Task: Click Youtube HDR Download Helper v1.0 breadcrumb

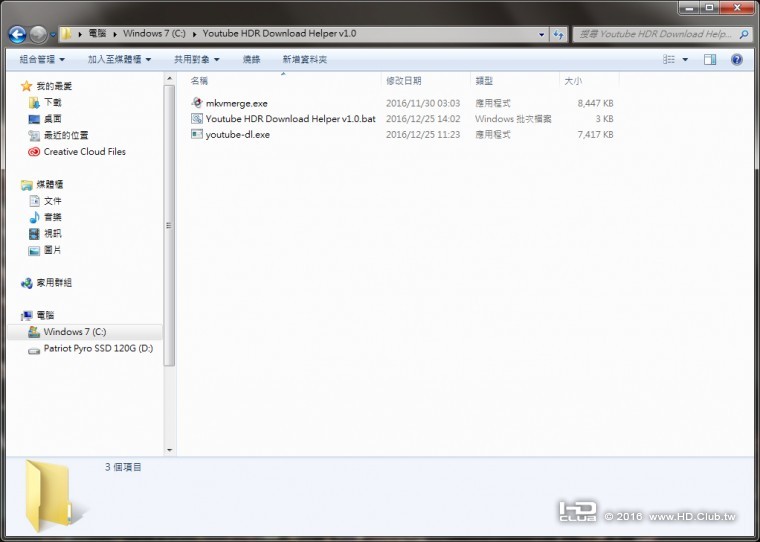Action: click(x=279, y=33)
